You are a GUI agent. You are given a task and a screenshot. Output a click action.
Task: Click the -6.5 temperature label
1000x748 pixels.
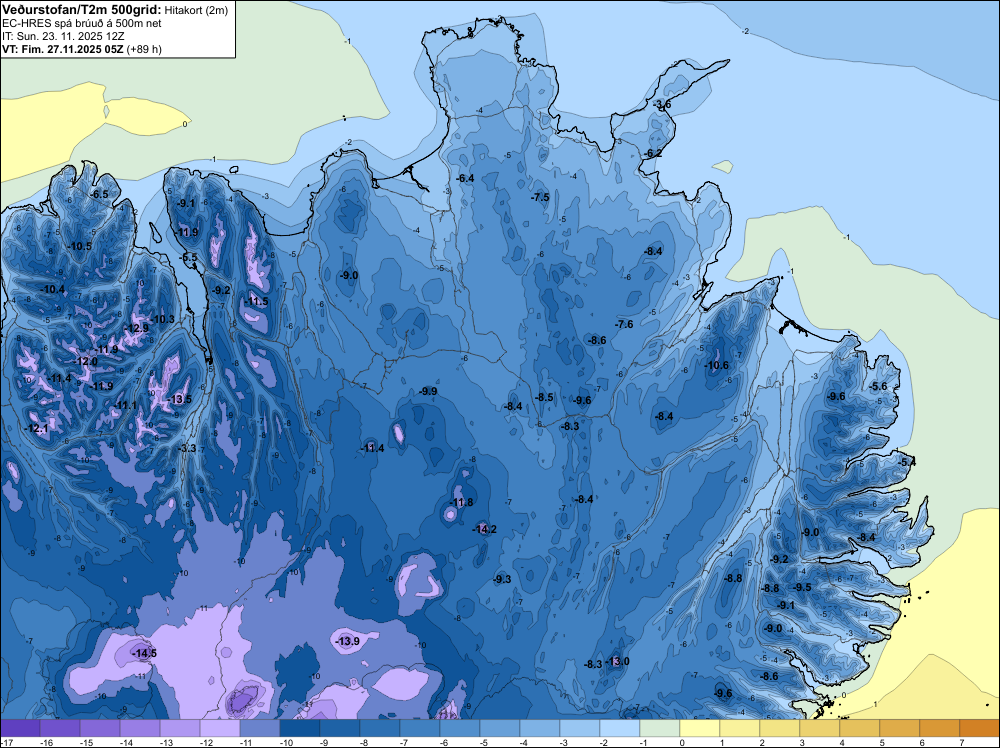[x=99, y=194]
